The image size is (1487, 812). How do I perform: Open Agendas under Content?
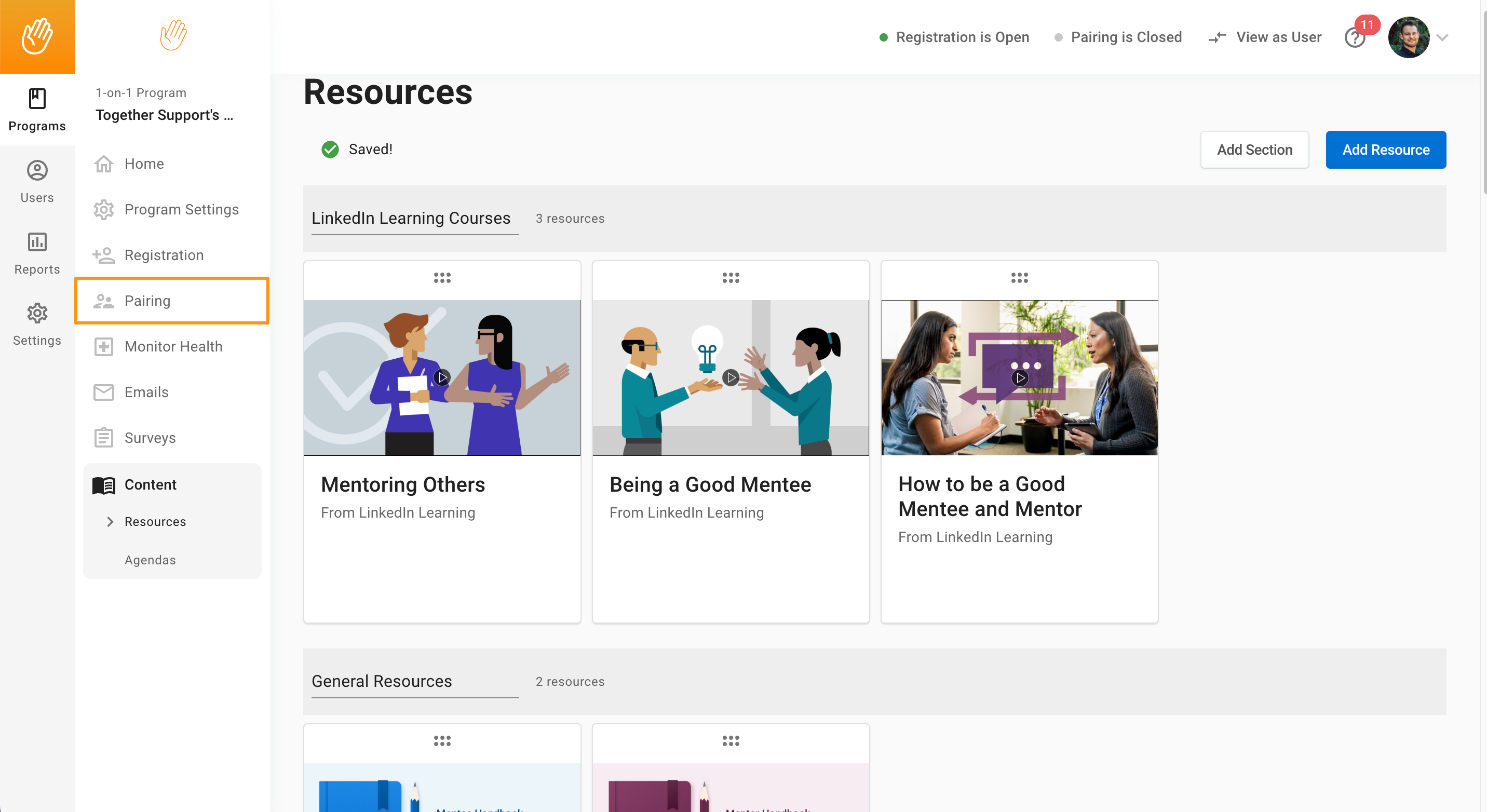pos(150,560)
